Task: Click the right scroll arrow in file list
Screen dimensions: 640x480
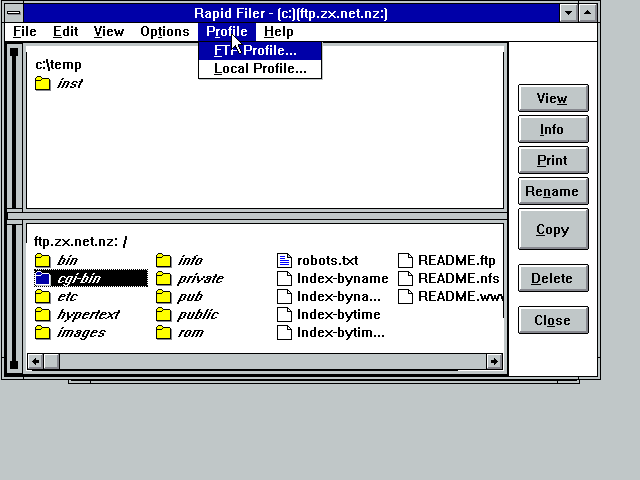Action: pos(494,361)
